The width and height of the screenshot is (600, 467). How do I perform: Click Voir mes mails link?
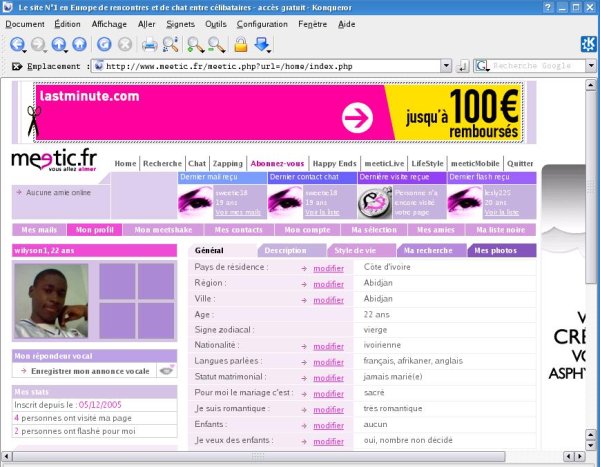[x=238, y=212]
